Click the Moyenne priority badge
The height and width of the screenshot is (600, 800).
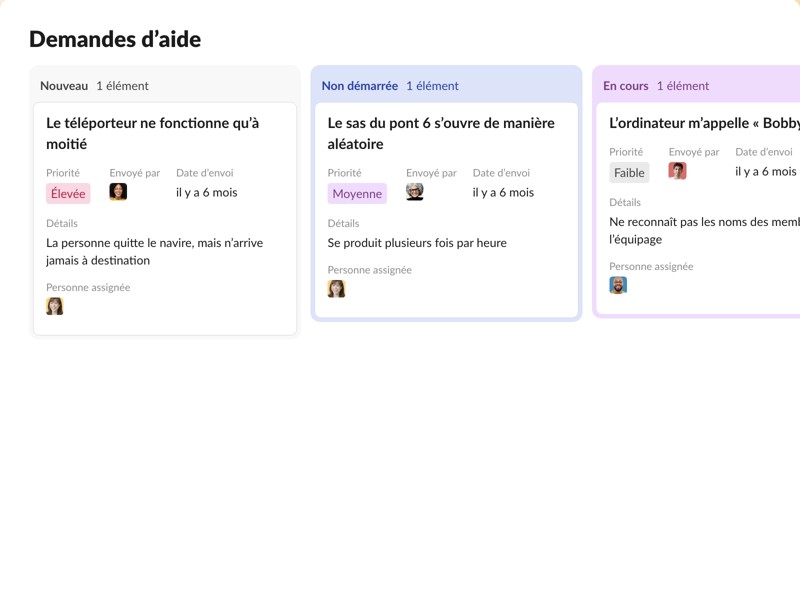[x=357, y=194]
